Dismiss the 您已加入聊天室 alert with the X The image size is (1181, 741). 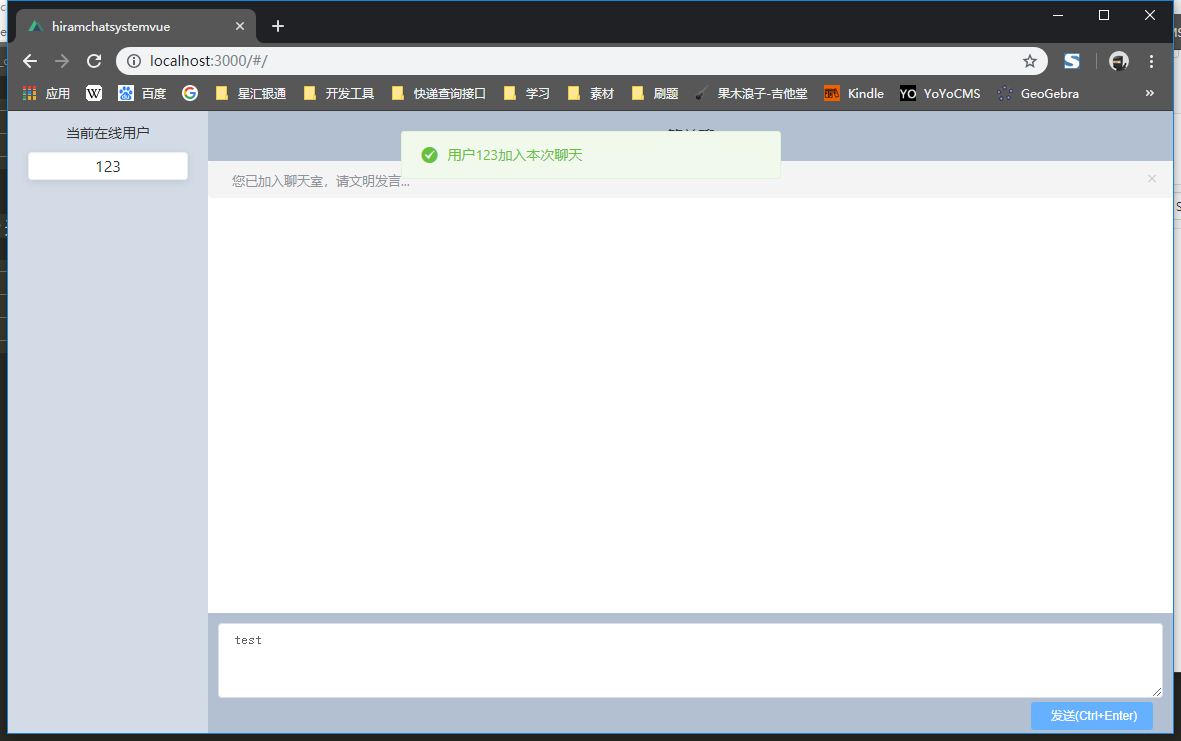1152,178
